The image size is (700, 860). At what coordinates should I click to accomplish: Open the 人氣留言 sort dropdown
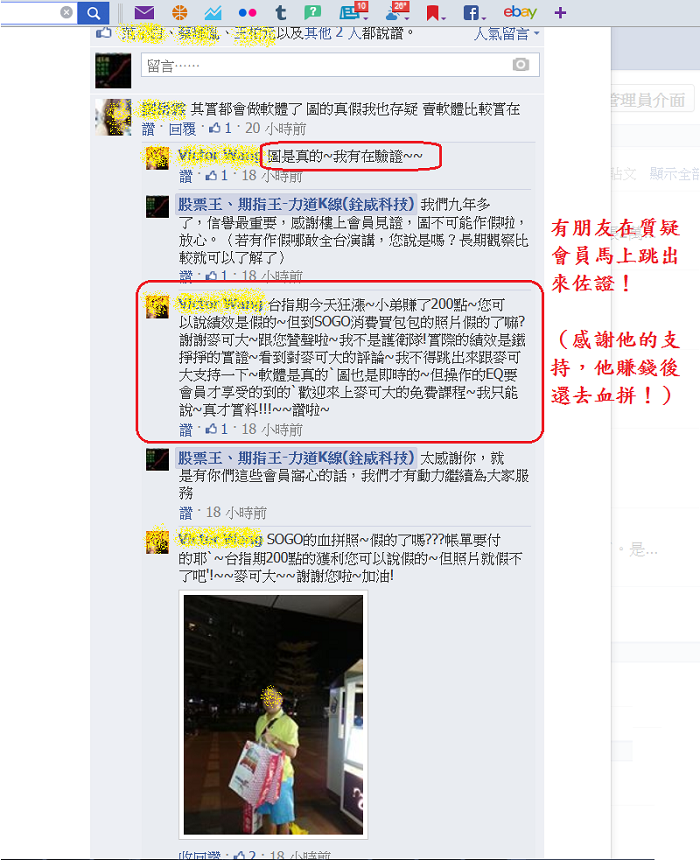click(x=506, y=33)
